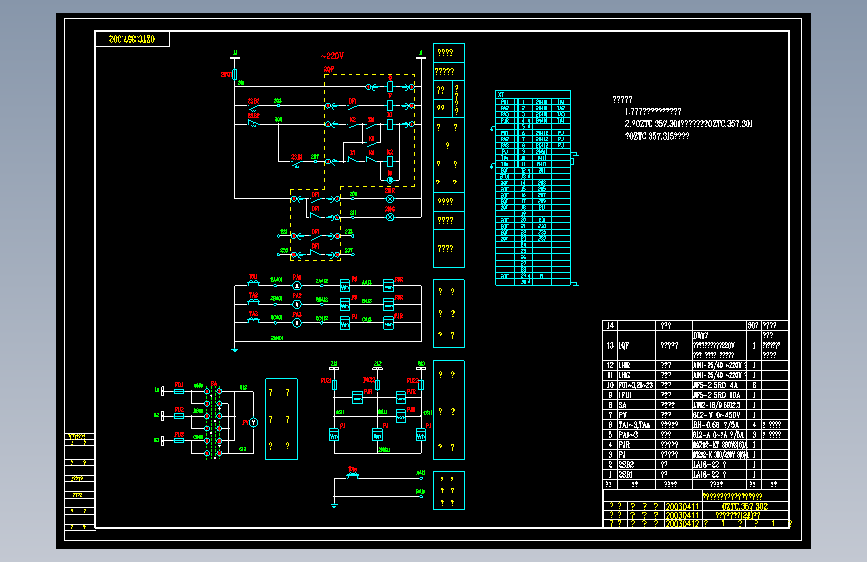
Task: Select the 2QF label above dashed box
Action: coord(329,69)
